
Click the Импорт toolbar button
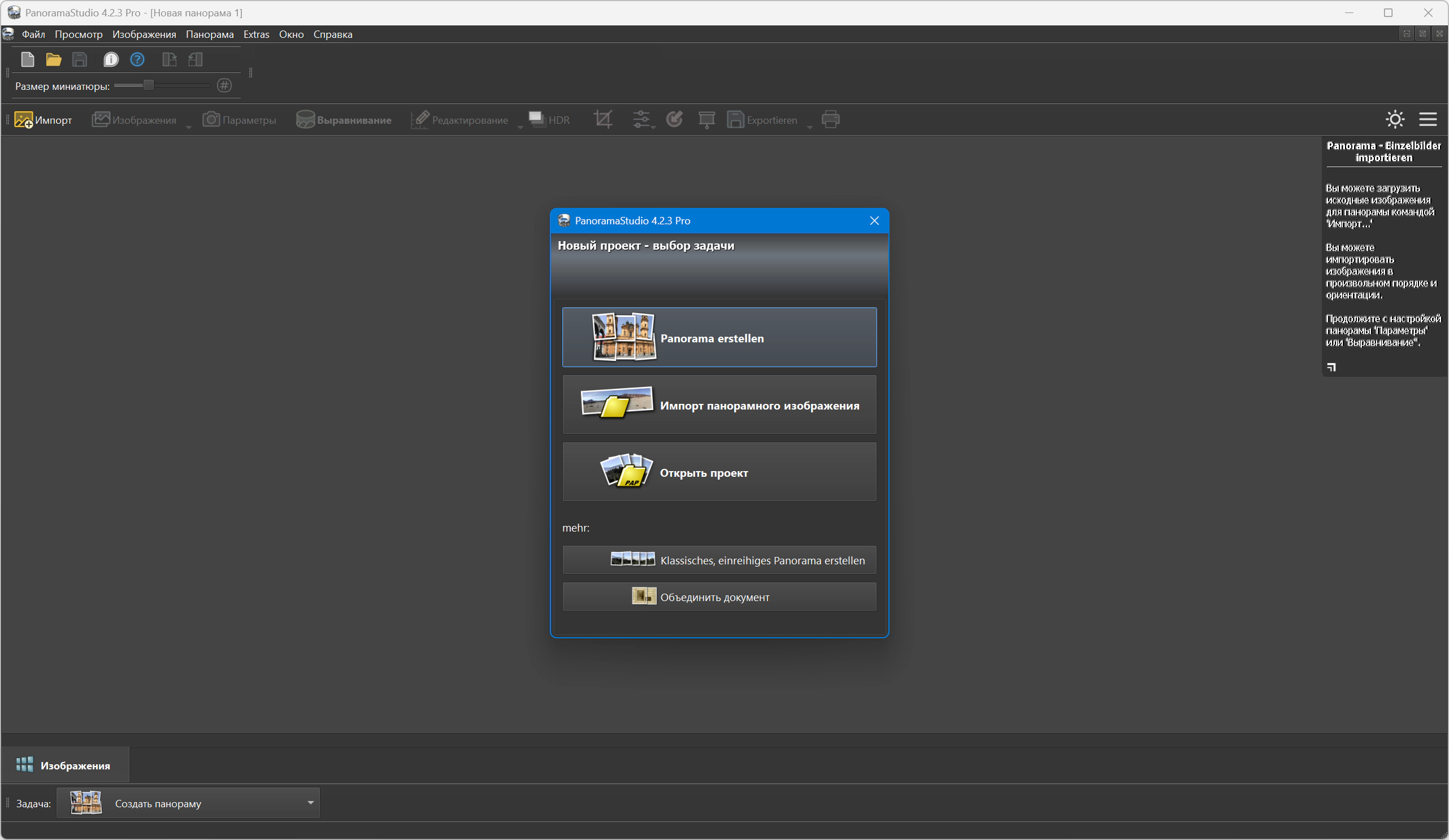click(x=43, y=120)
